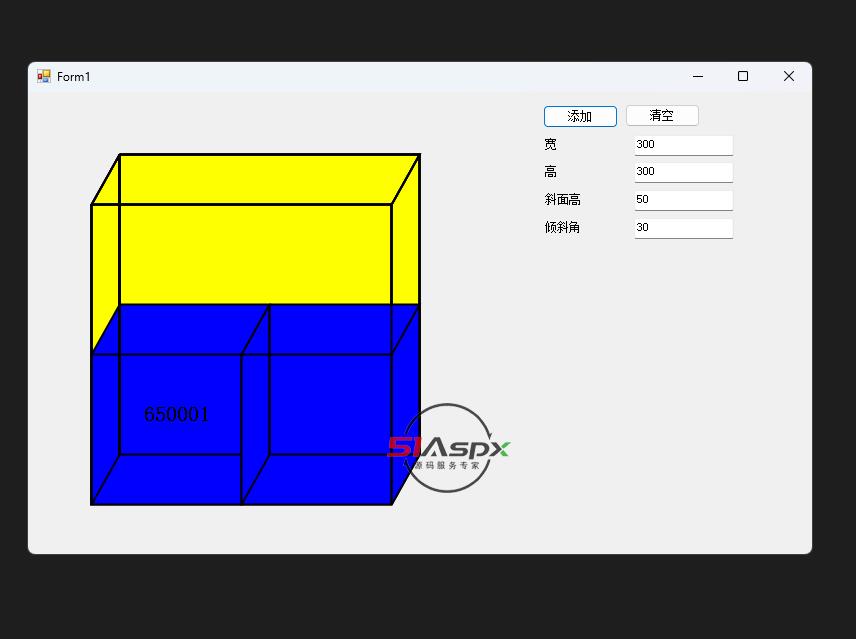Minimize the Form1 window
This screenshot has width=856, height=639.
tap(698, 76)
